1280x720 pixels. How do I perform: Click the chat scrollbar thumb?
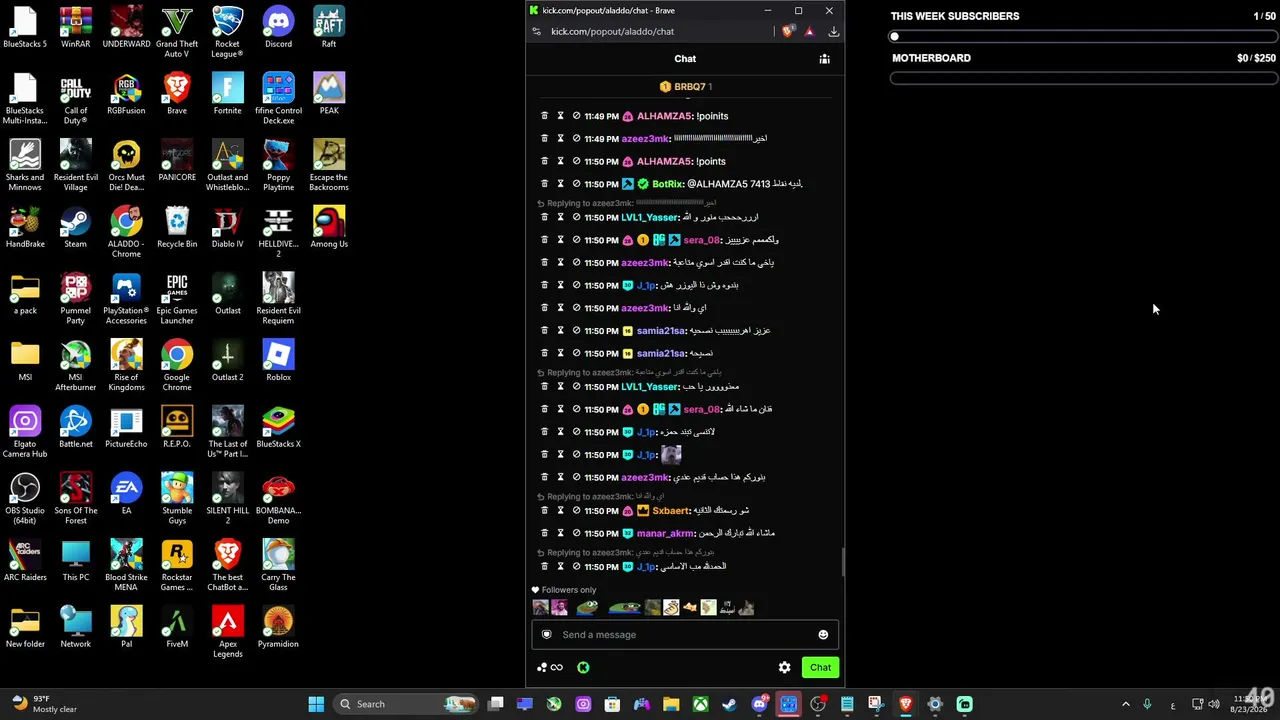[842, 562]
